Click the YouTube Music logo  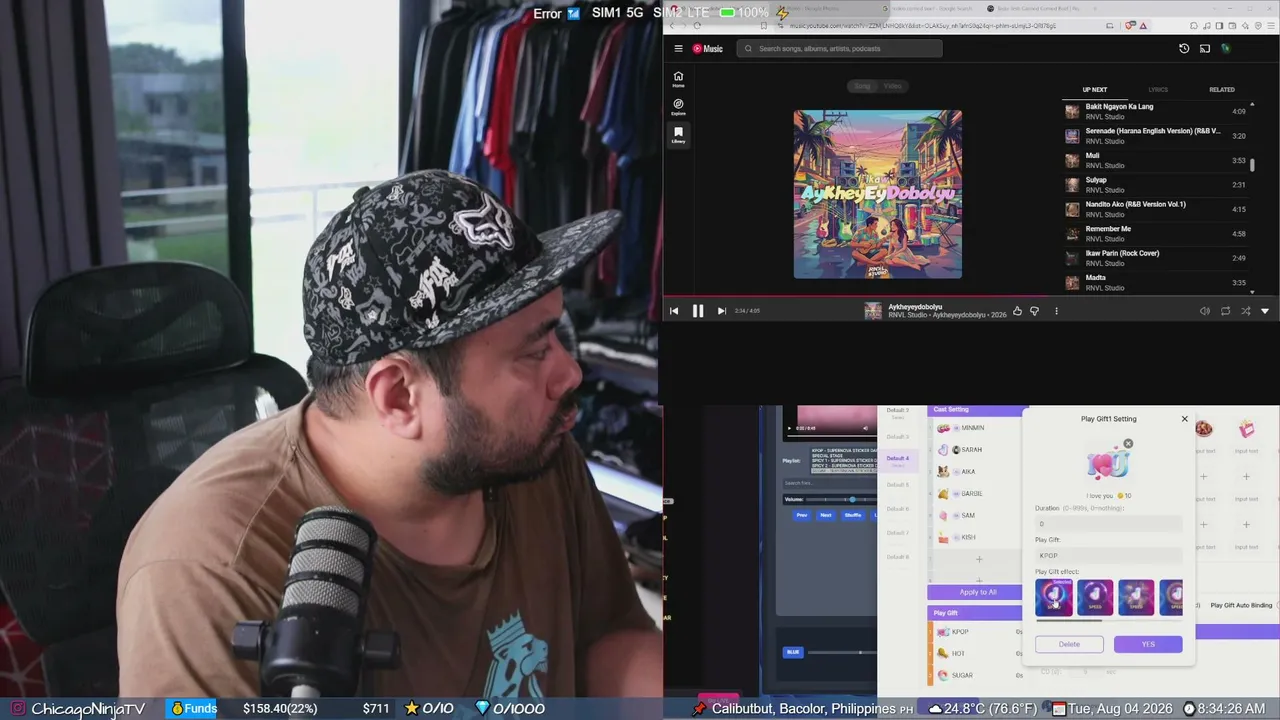708,48
